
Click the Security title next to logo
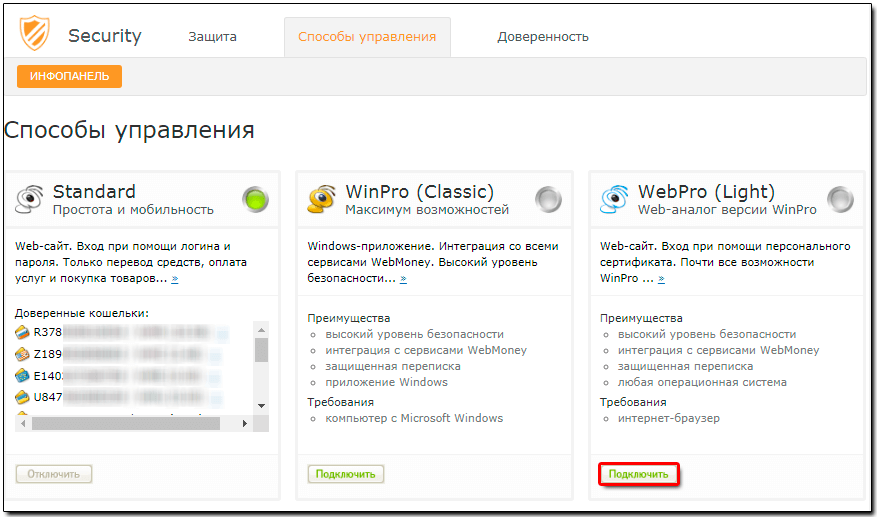(105, 36)
